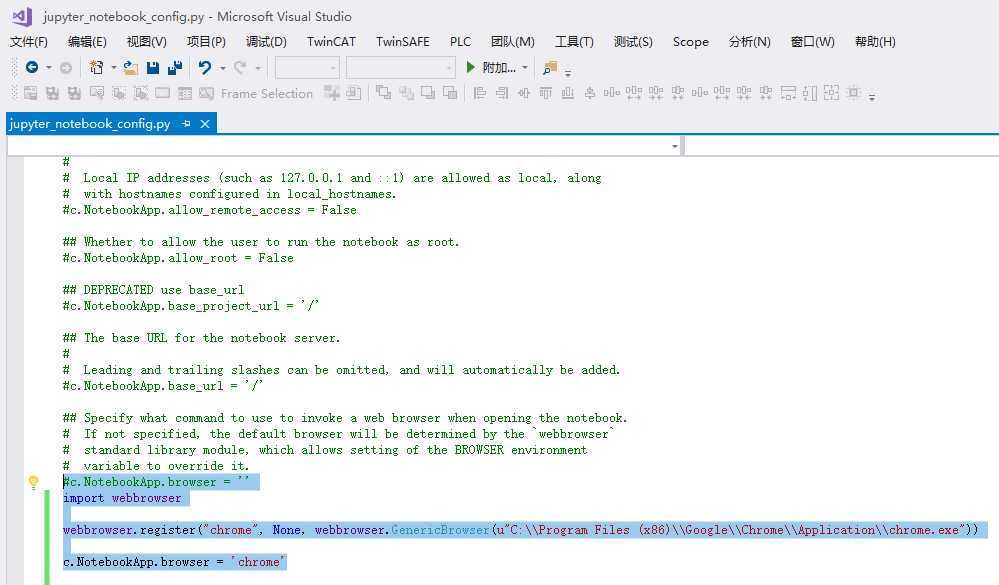Open the Attach button dropdown arrow
999x585 pixels.
click(x=525, y=68)
